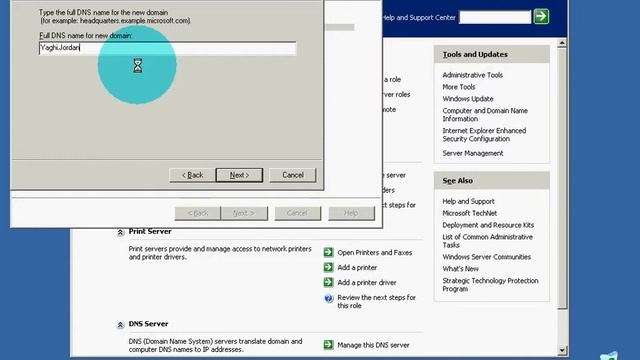Image resolution: width=640 pixels, height=360 pixels.
Task: Click the greyed Help button in the back dialog
Action: (351, 213)
